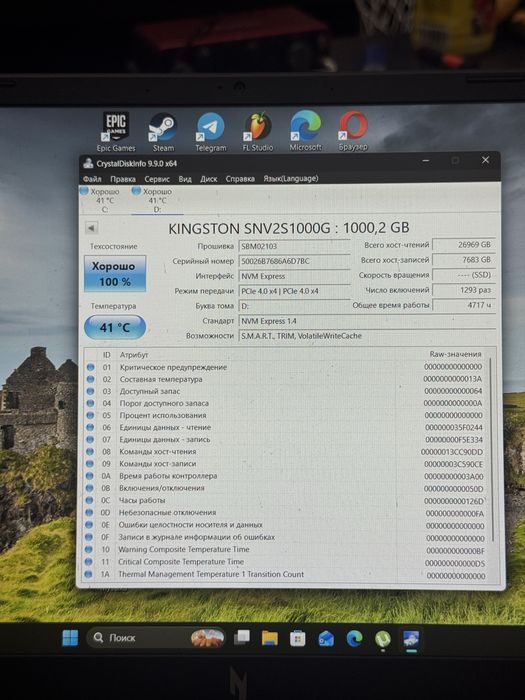525x700 pixels.
Task: Open the Файл menu
Action: coord(92,179)
